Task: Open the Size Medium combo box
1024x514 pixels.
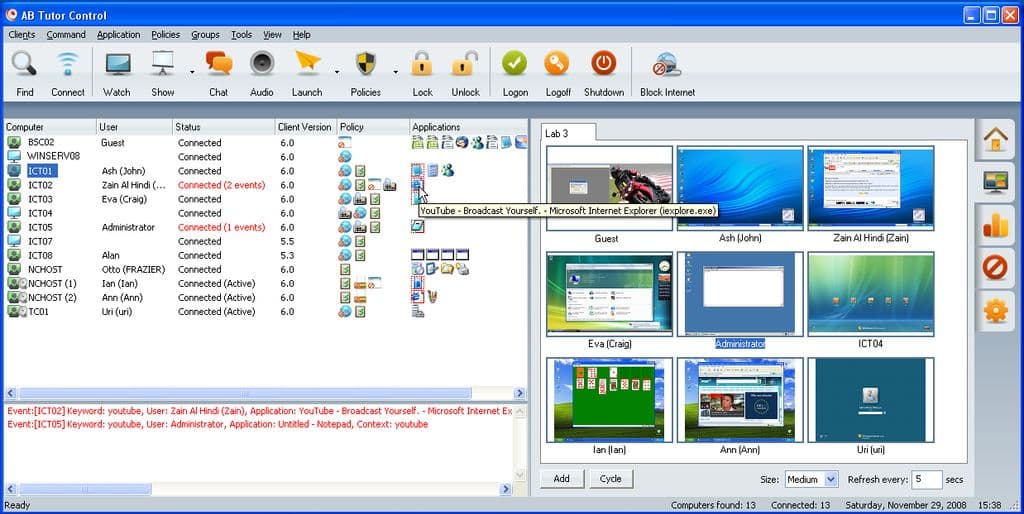Action: 811,479
